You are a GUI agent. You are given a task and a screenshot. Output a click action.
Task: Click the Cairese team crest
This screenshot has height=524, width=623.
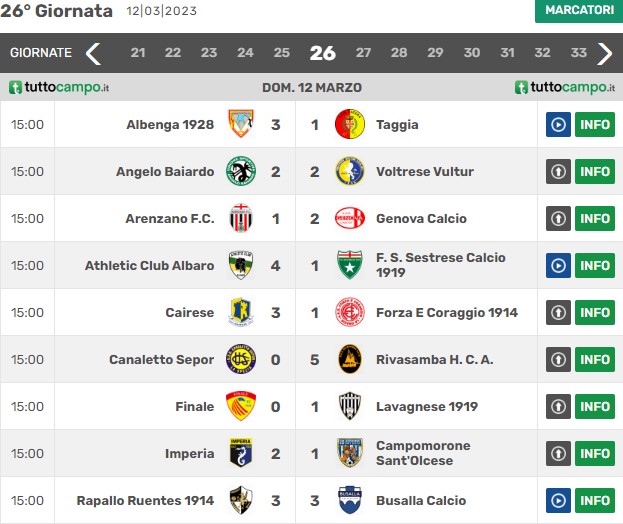coord(241,312)
